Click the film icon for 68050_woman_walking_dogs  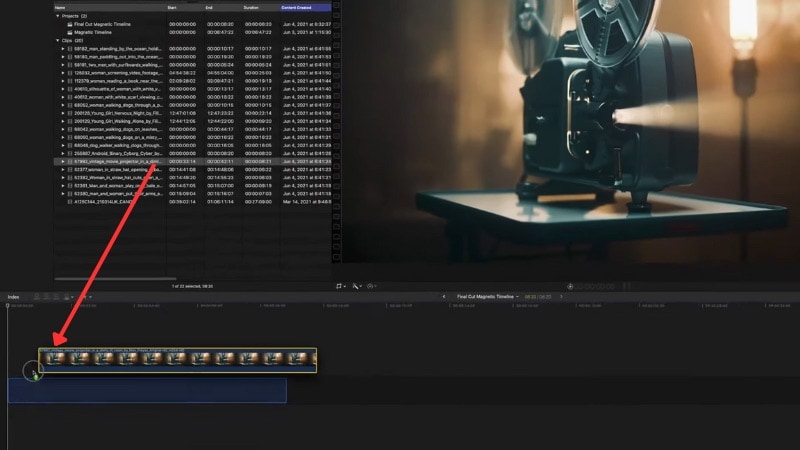(x=70, y=137)
